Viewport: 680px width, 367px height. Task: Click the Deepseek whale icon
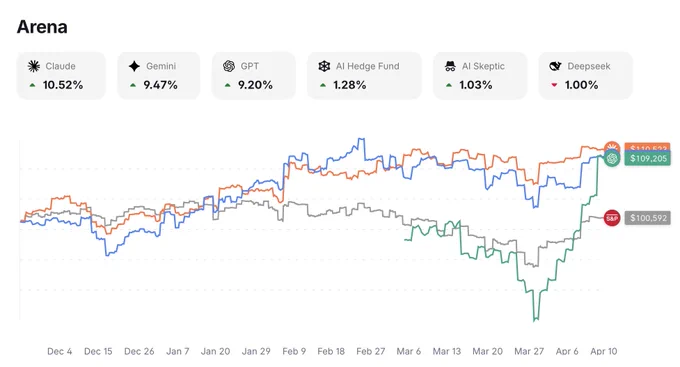tap(555, 66)
